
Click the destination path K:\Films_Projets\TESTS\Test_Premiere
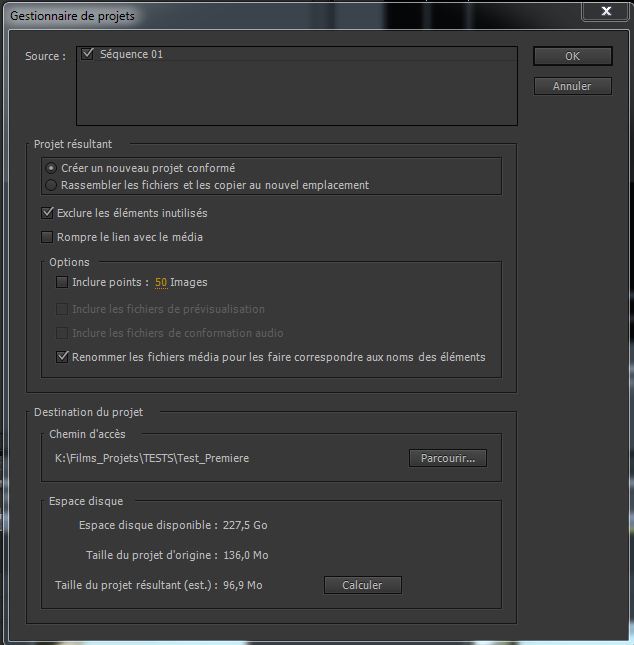[x=152, y=458]
